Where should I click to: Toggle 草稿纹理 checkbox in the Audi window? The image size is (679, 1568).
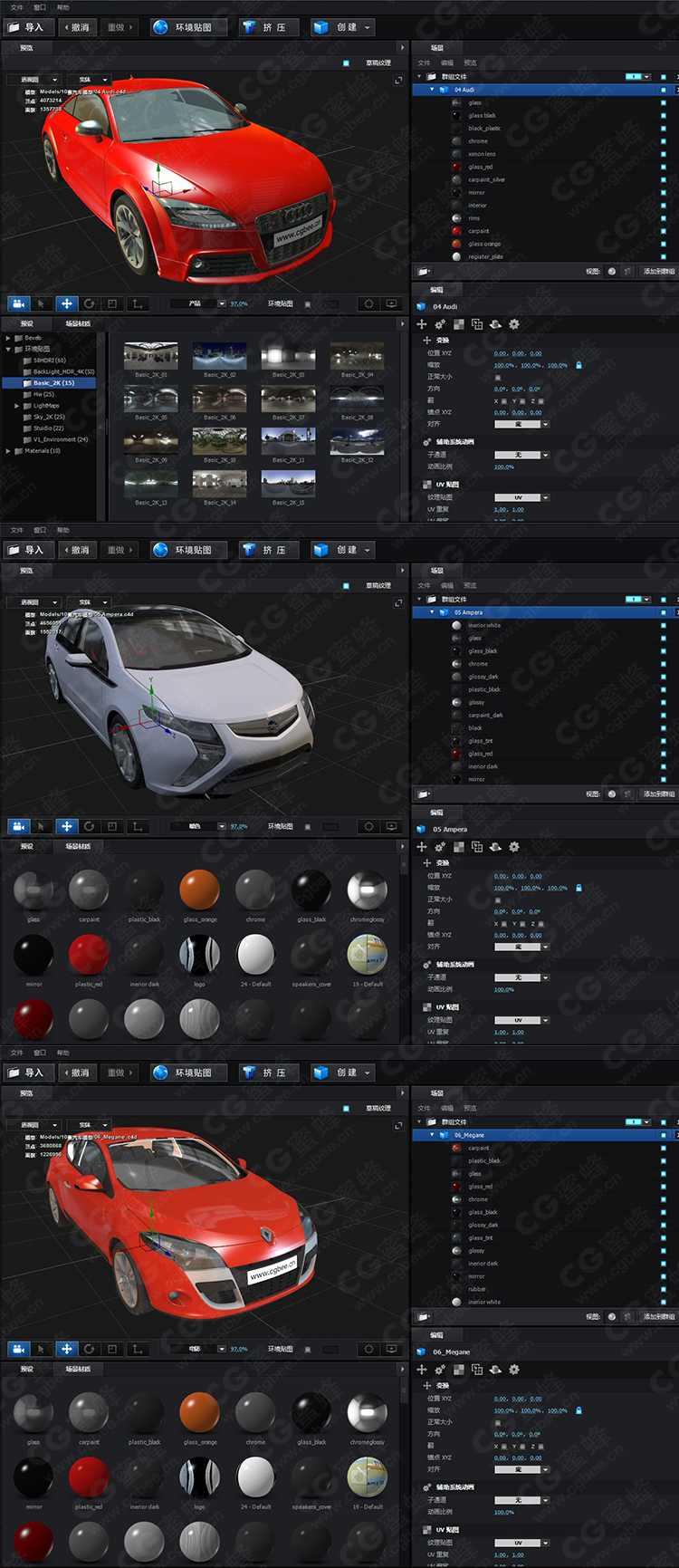pos(346,63)
